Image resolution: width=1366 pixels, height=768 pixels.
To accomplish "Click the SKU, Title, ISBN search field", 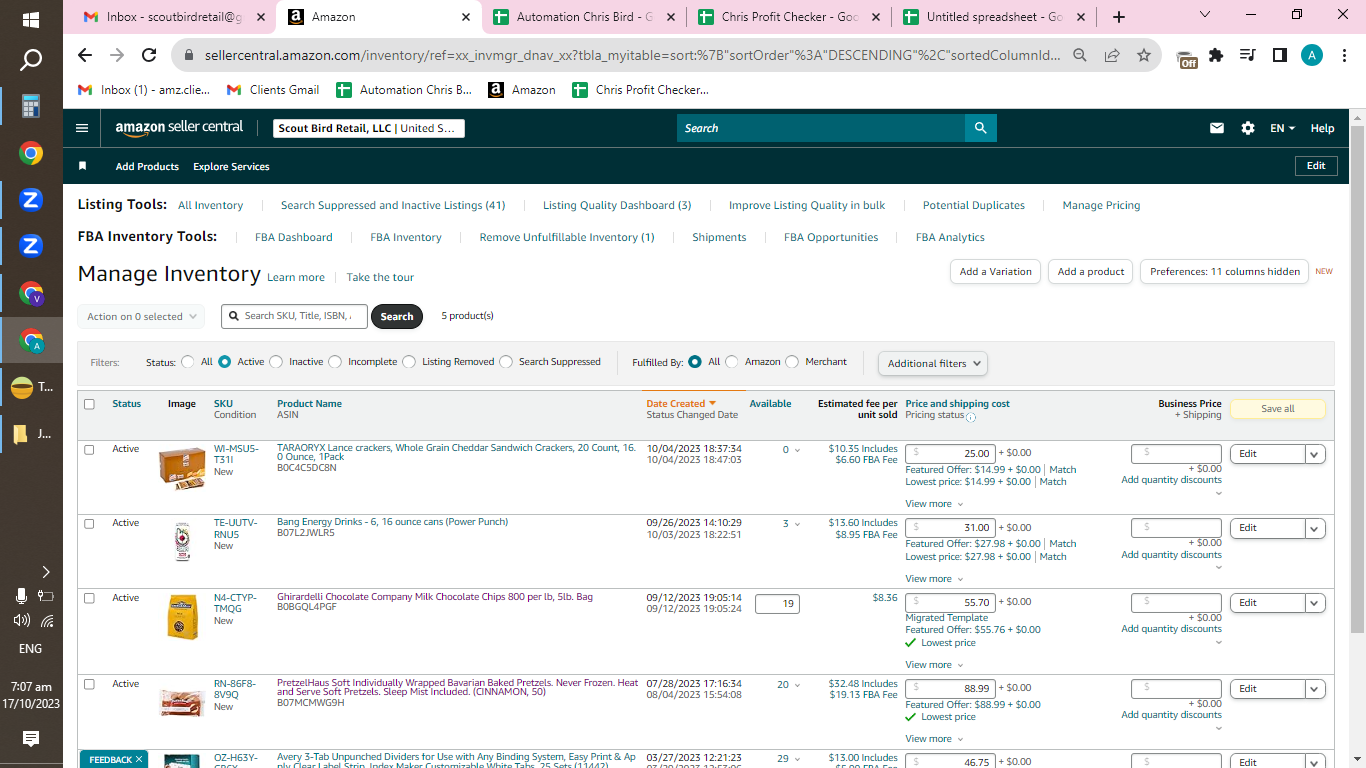I will [295, 316].
